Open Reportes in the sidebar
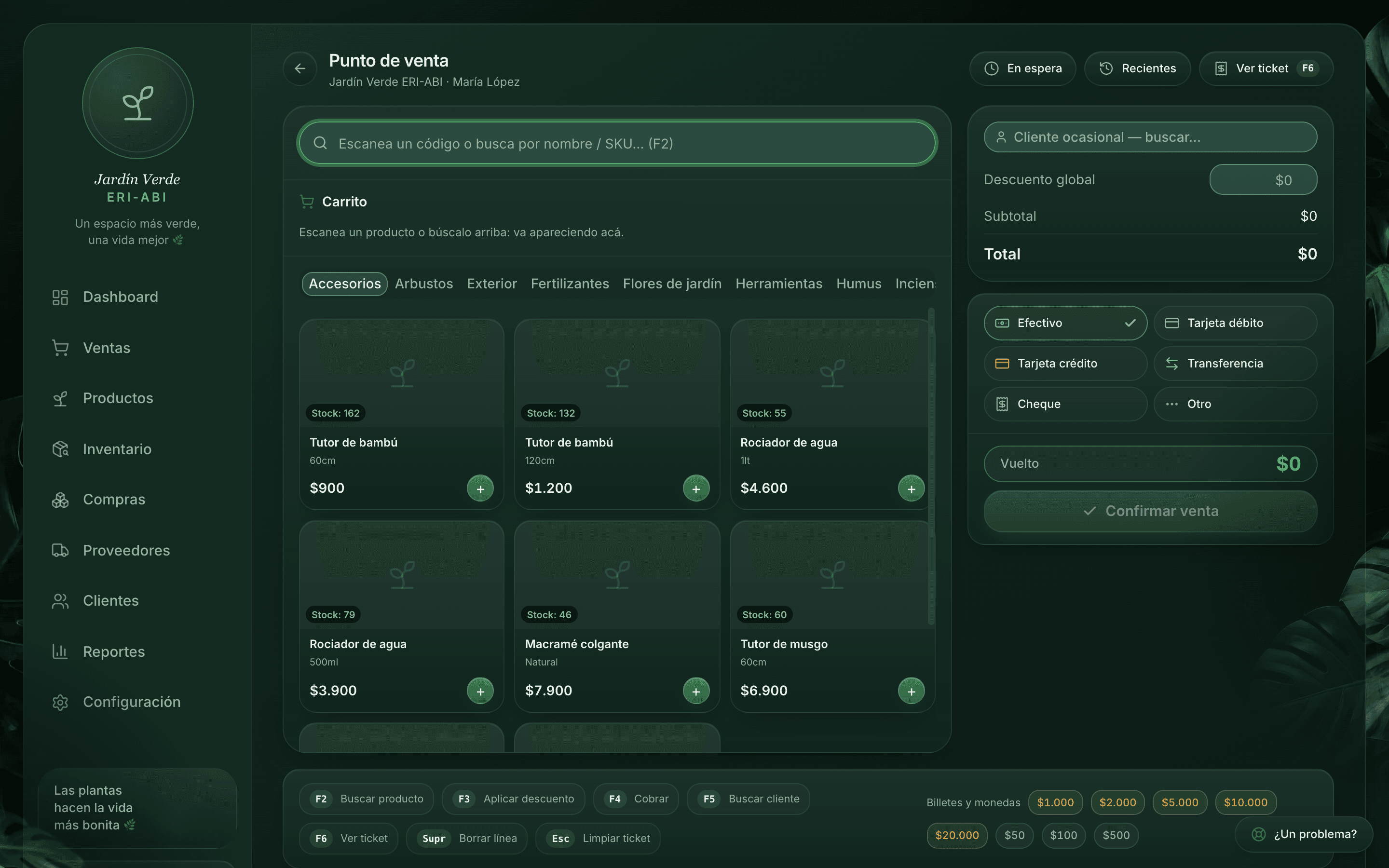This screenshot has width=1389, height=868. 138,651
